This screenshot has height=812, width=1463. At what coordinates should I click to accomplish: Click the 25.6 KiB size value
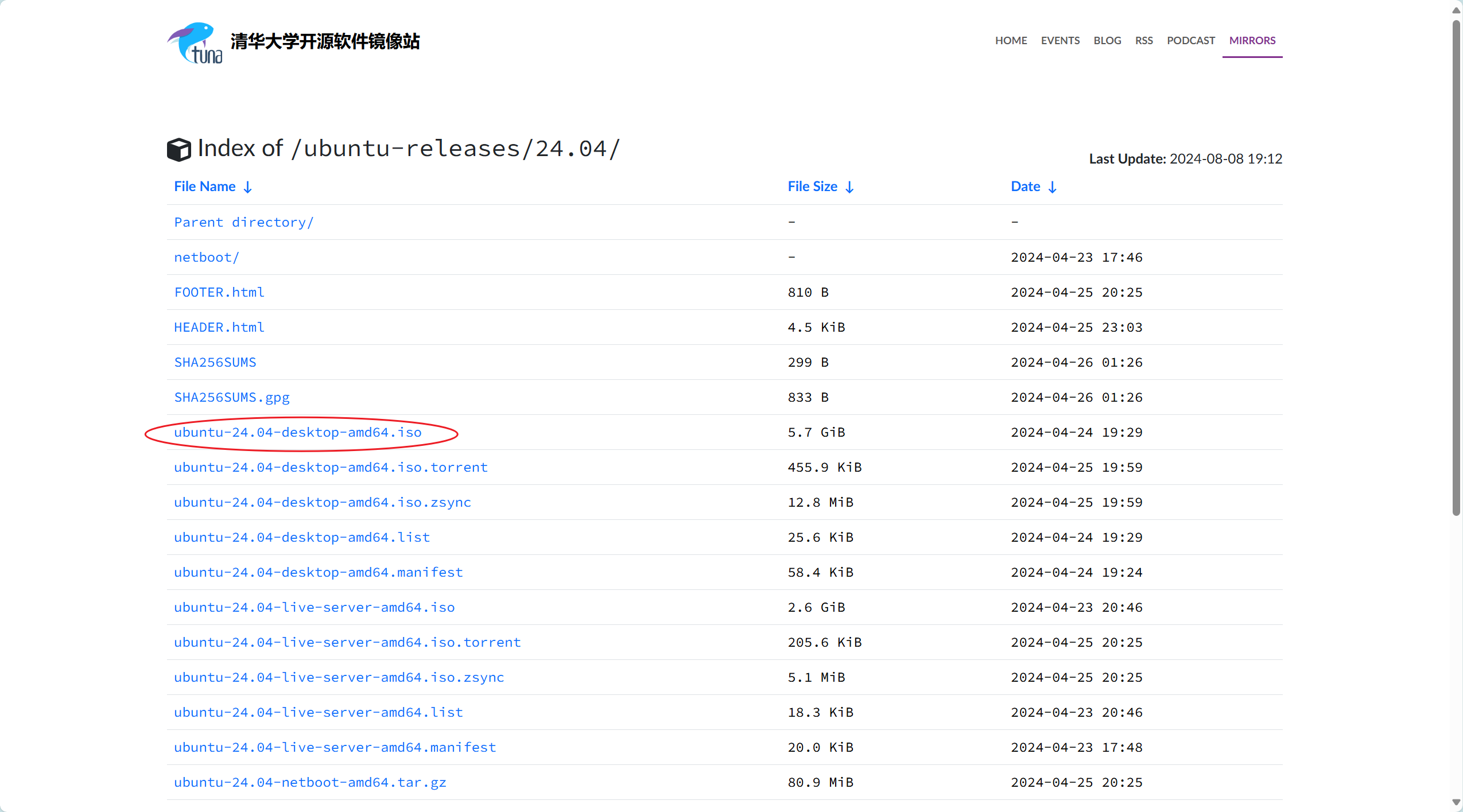click(x=821, y=537)
